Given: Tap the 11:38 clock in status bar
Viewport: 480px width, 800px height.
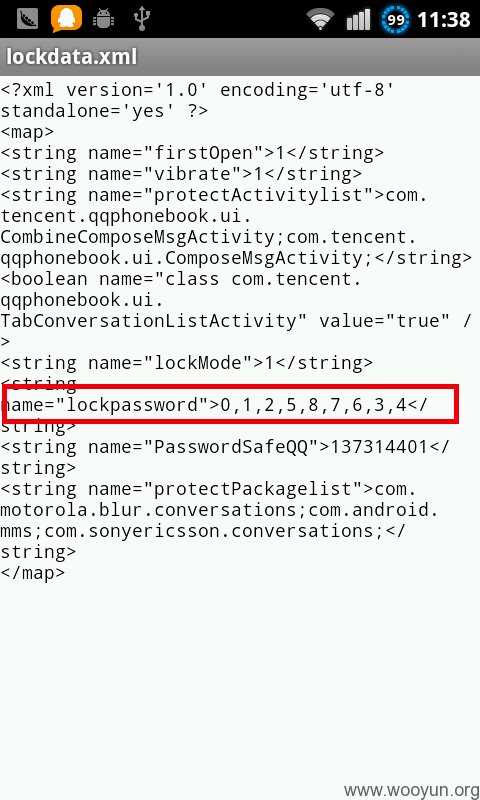Looking at the screenshot, I should point(444,19).
